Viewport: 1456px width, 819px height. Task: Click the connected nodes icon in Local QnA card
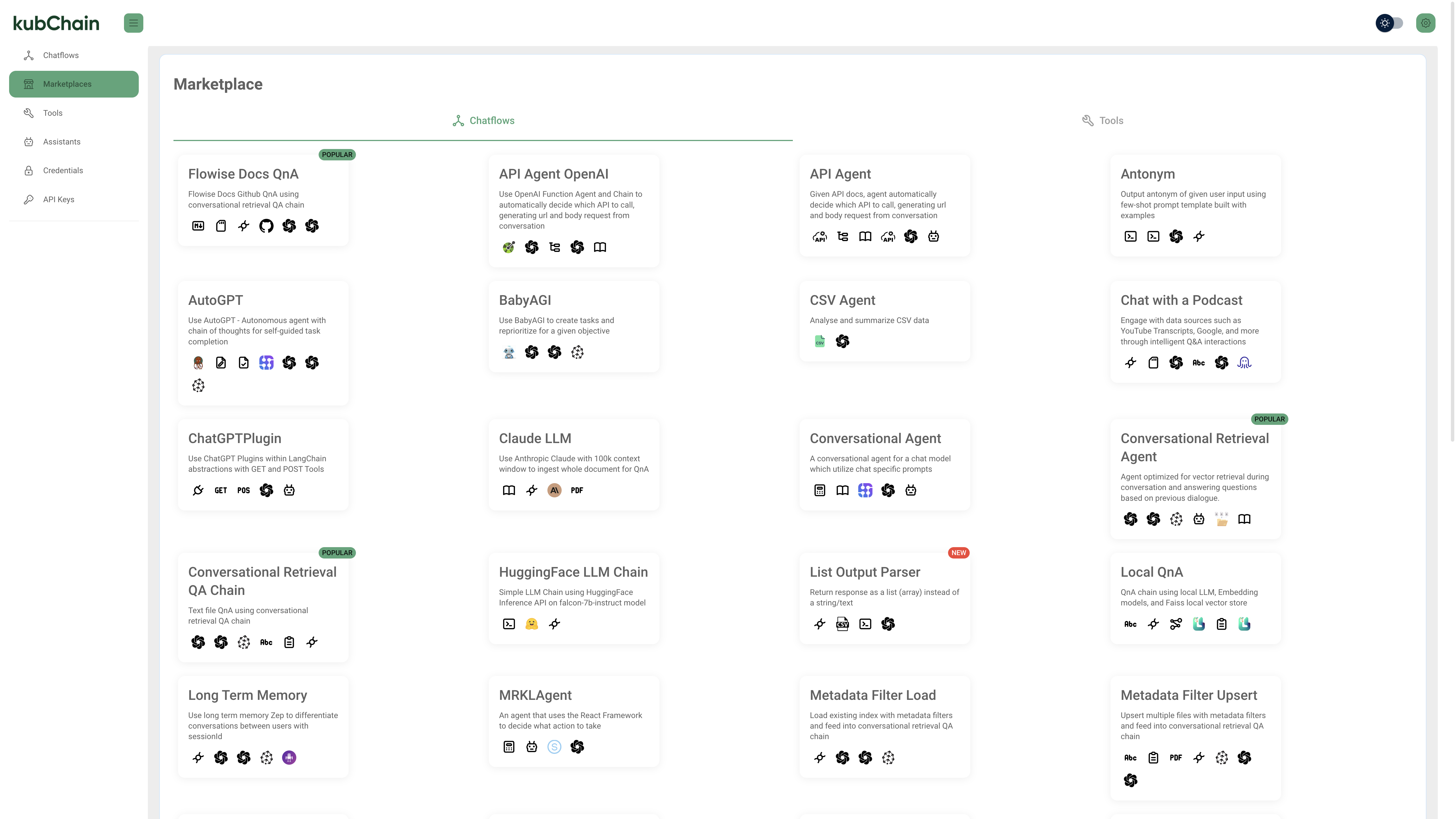[1176, 624]
